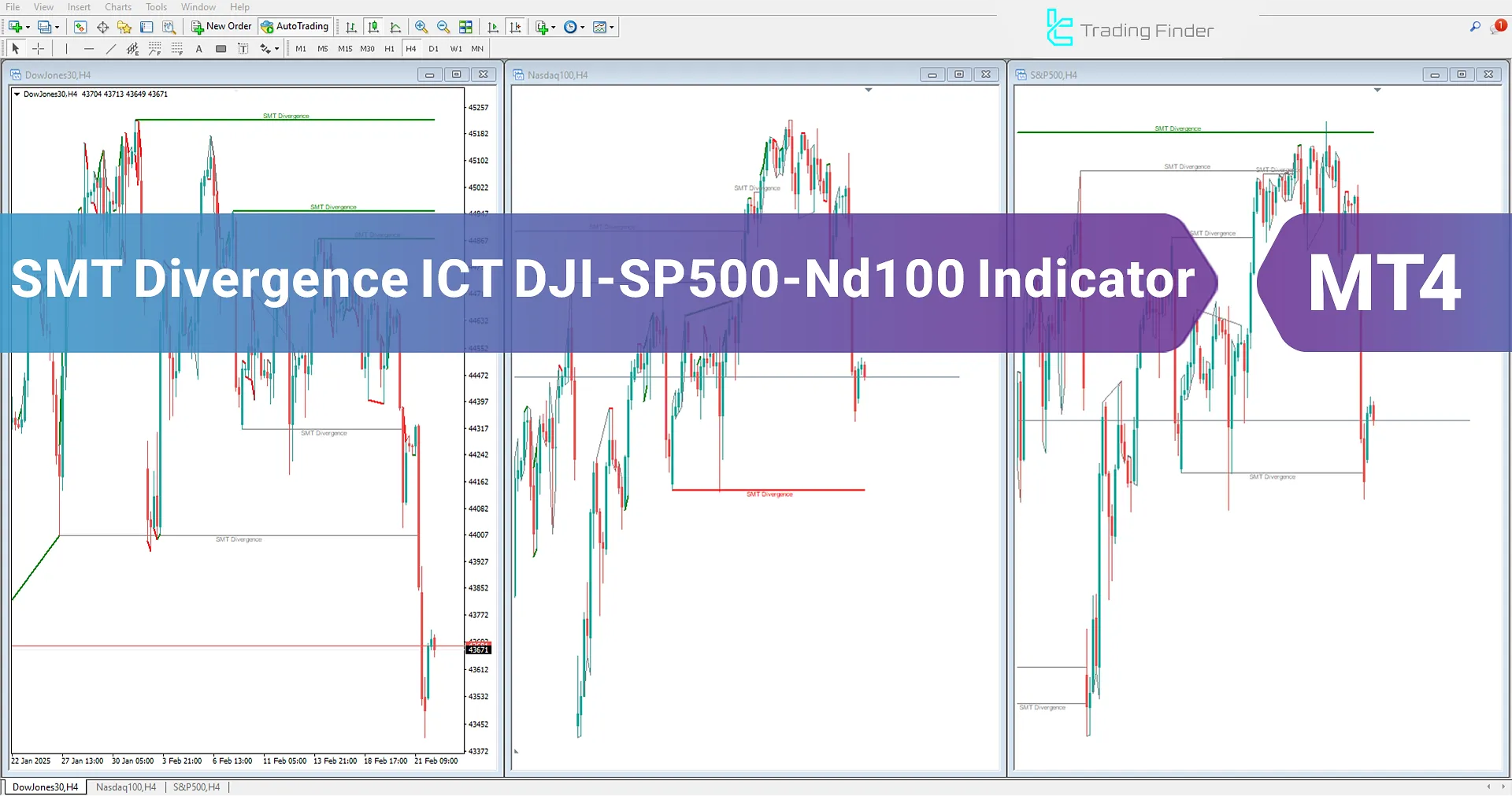Switch to the Nasdaq100,H4 bottom tab
1512x796 pixels.
(126, 787)
